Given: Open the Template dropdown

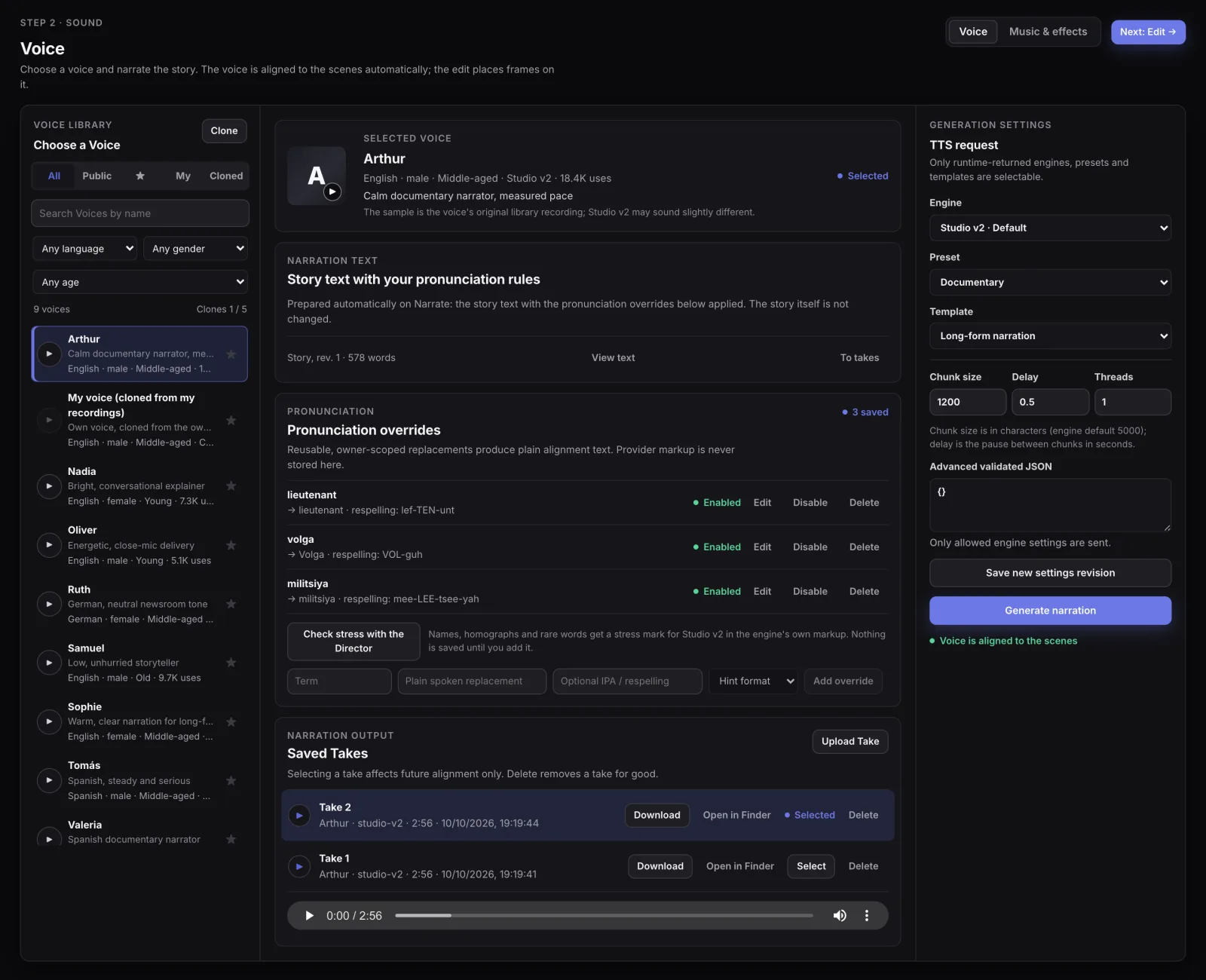Looking at the screenshot, I should click(1050, 335).
